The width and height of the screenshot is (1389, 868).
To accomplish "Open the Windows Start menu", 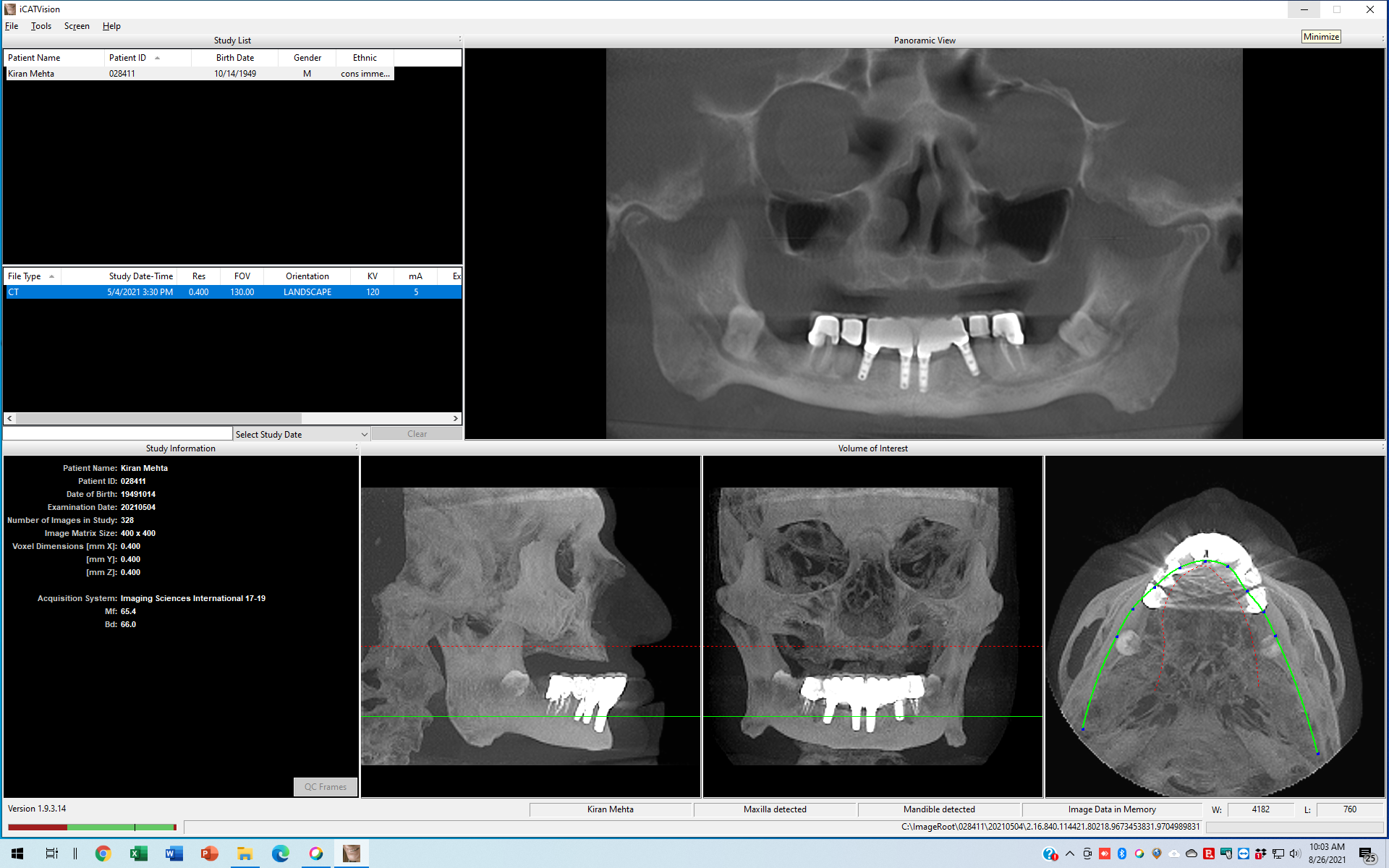I will coord(17,854).
